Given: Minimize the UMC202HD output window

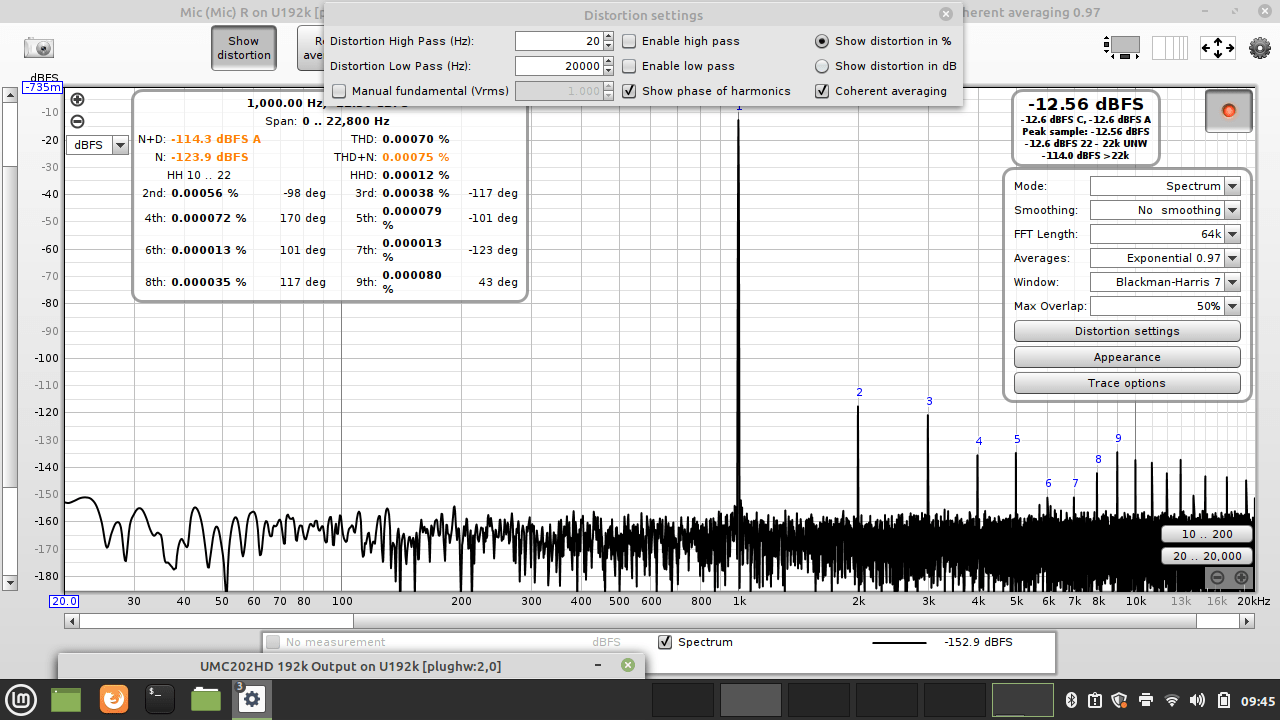Looking at the screenshot, I should 598,665.
